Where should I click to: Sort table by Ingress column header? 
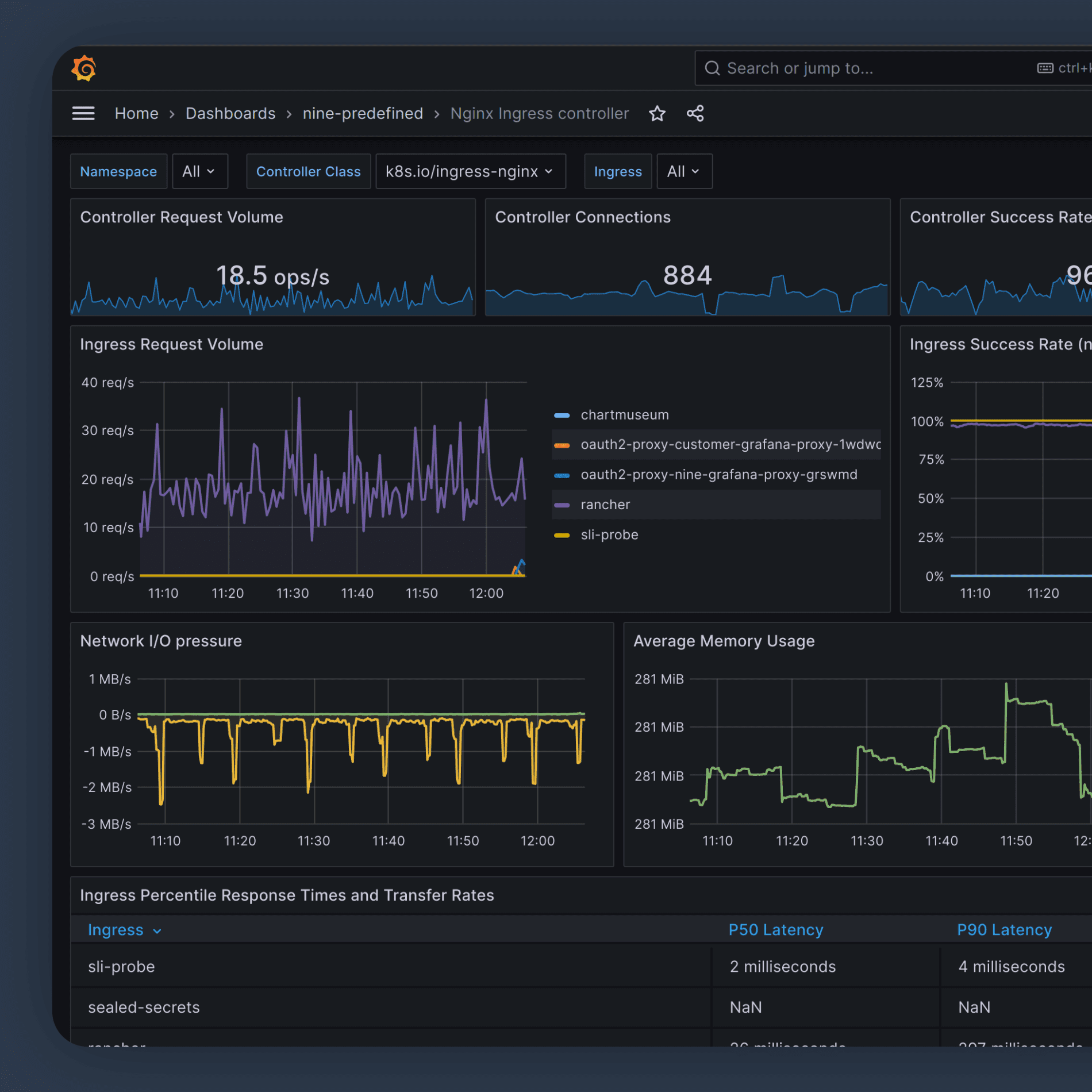point(116,930)
